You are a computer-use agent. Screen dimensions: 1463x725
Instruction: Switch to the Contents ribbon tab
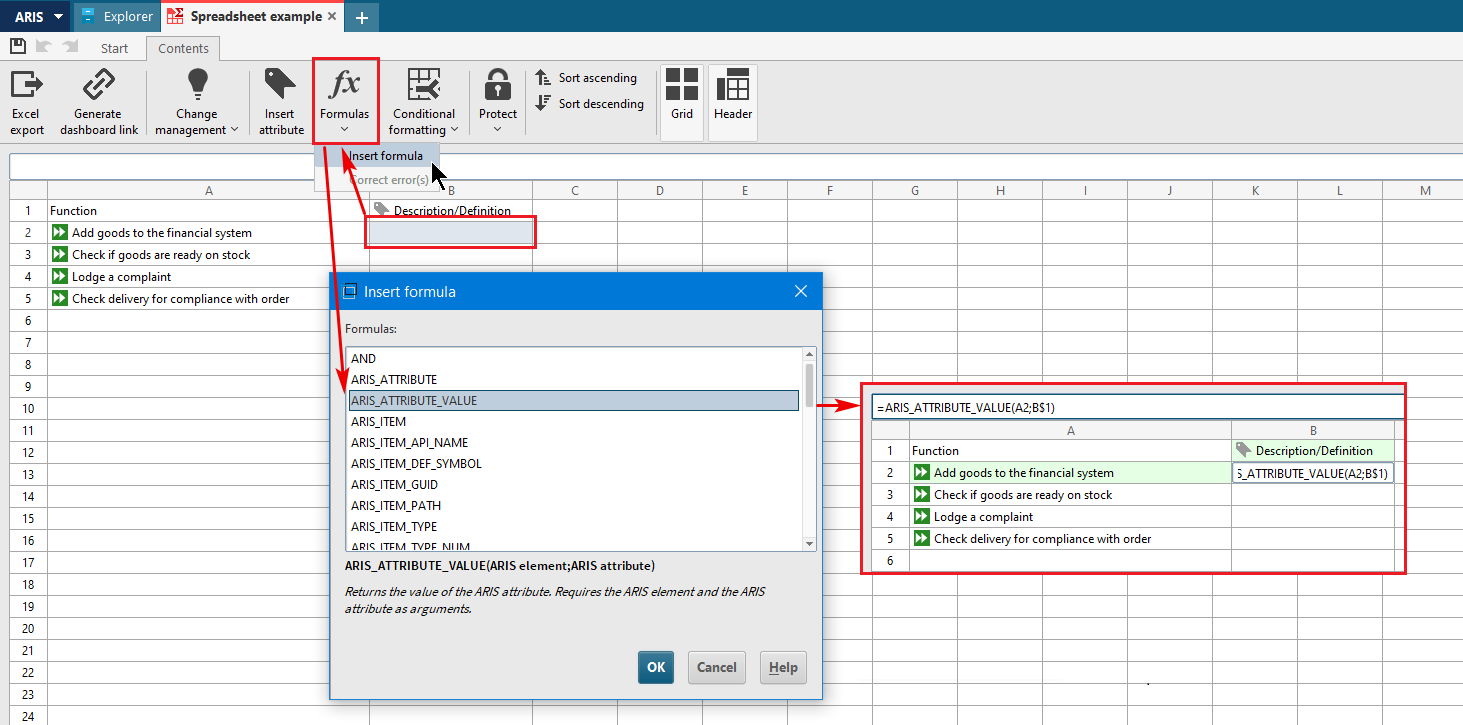point(184,48)
